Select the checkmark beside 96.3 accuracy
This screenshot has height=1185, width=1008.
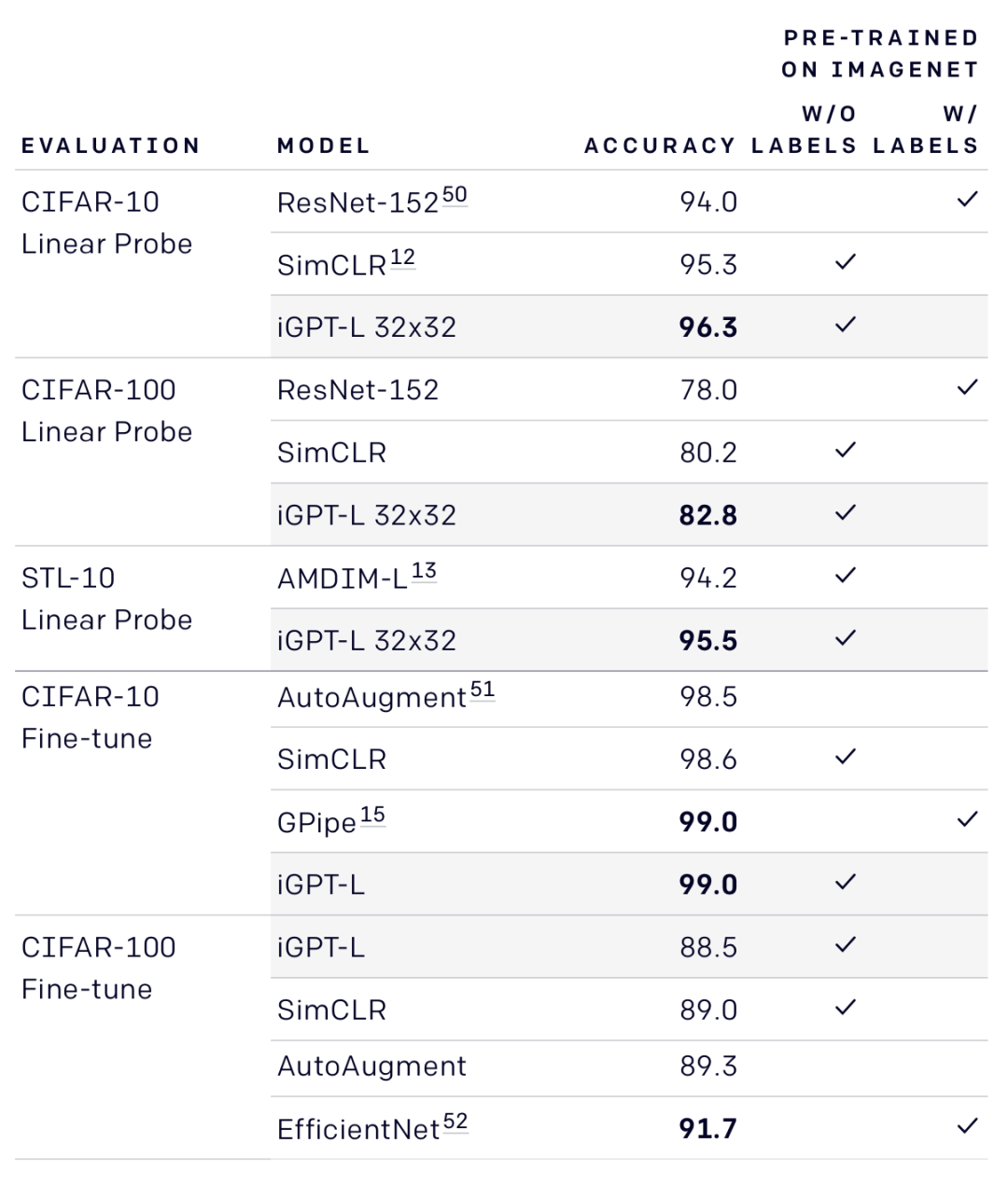point(845,325)
